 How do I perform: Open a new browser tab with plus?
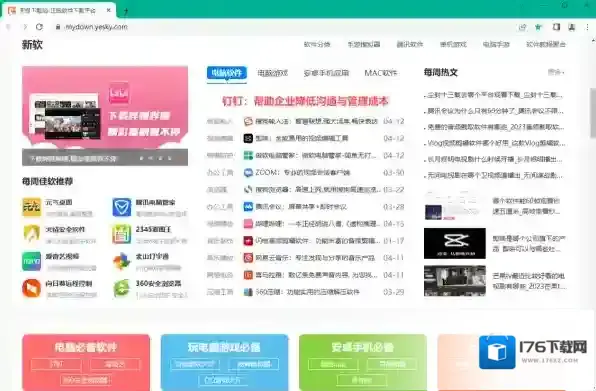[126, 11]
